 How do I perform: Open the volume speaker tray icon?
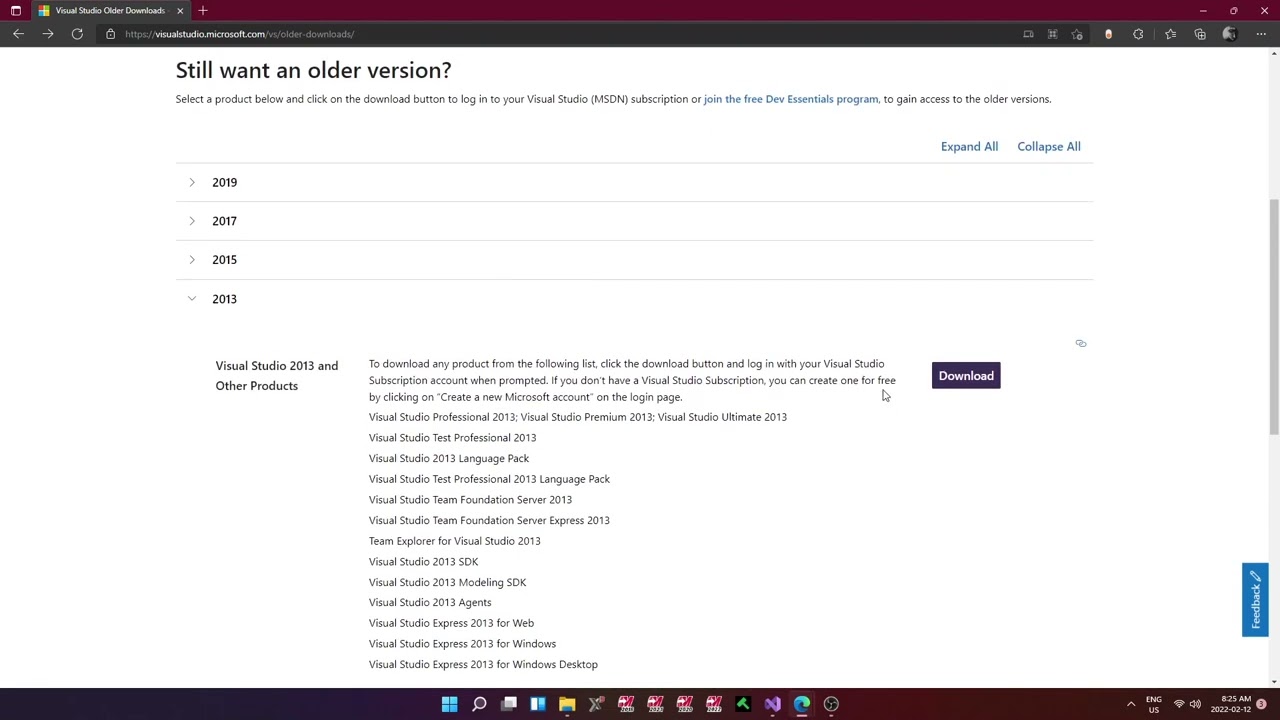coord(1195,704)
